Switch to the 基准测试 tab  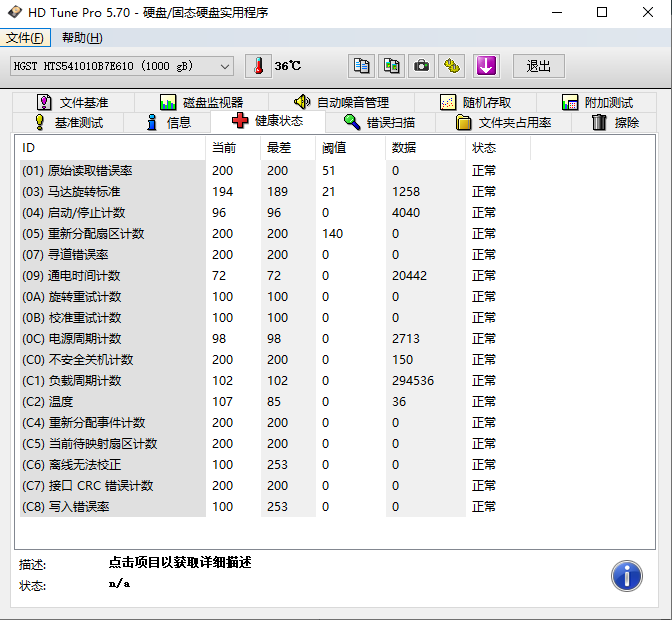[69, 123]
